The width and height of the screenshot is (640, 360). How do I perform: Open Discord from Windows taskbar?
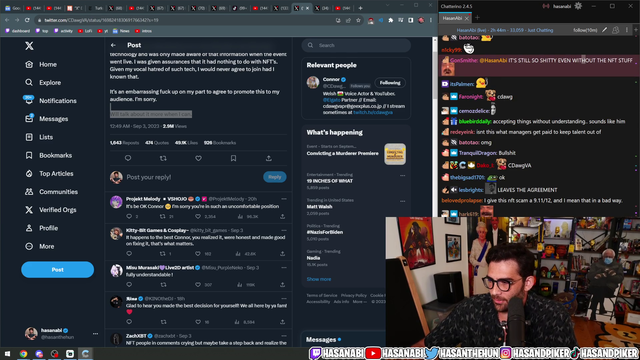click(x=39, y=353)
